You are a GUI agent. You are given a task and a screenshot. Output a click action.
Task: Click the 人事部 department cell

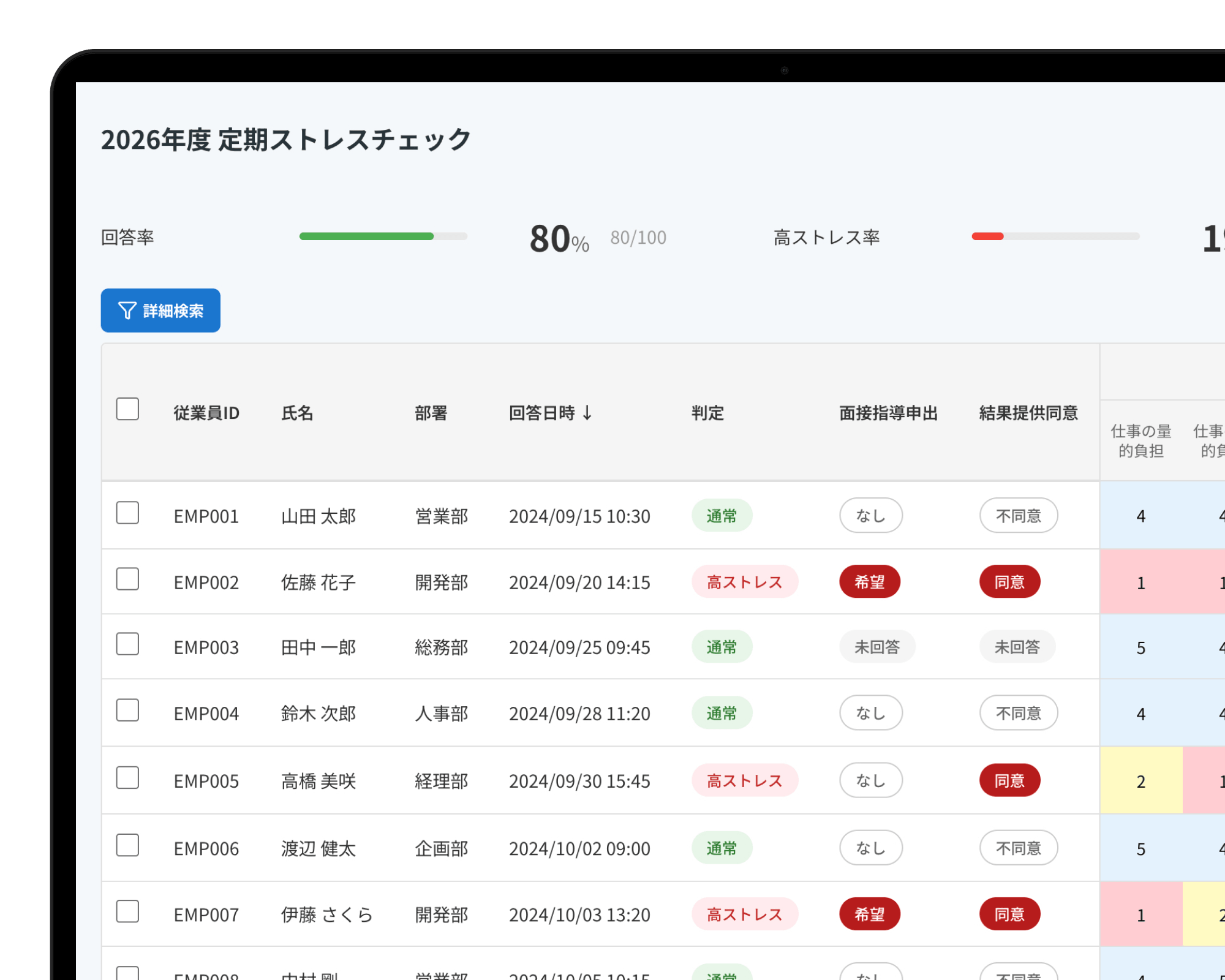coord(442,714)
